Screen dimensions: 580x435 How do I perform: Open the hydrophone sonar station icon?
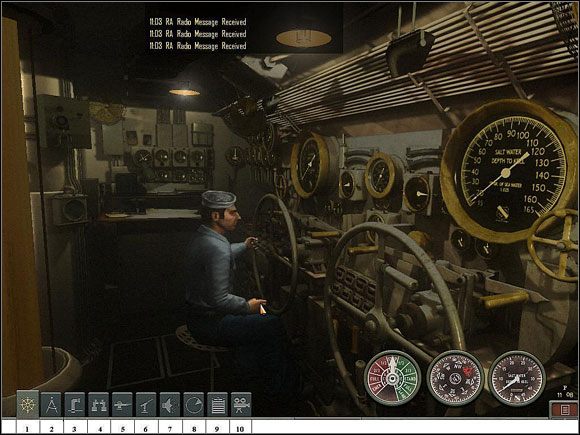[170, 405]
